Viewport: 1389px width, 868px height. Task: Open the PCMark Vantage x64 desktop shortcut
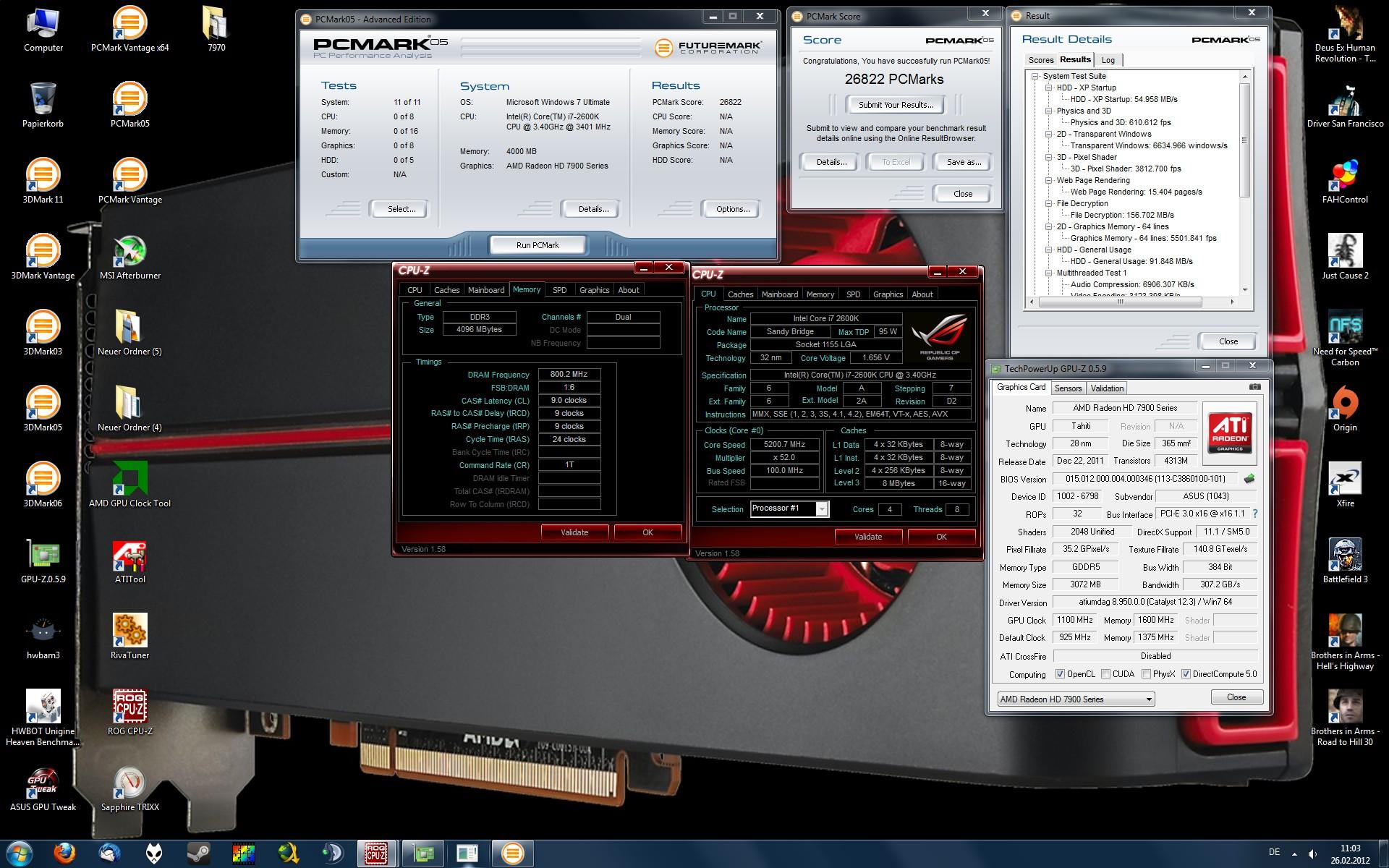coord(130,29)
